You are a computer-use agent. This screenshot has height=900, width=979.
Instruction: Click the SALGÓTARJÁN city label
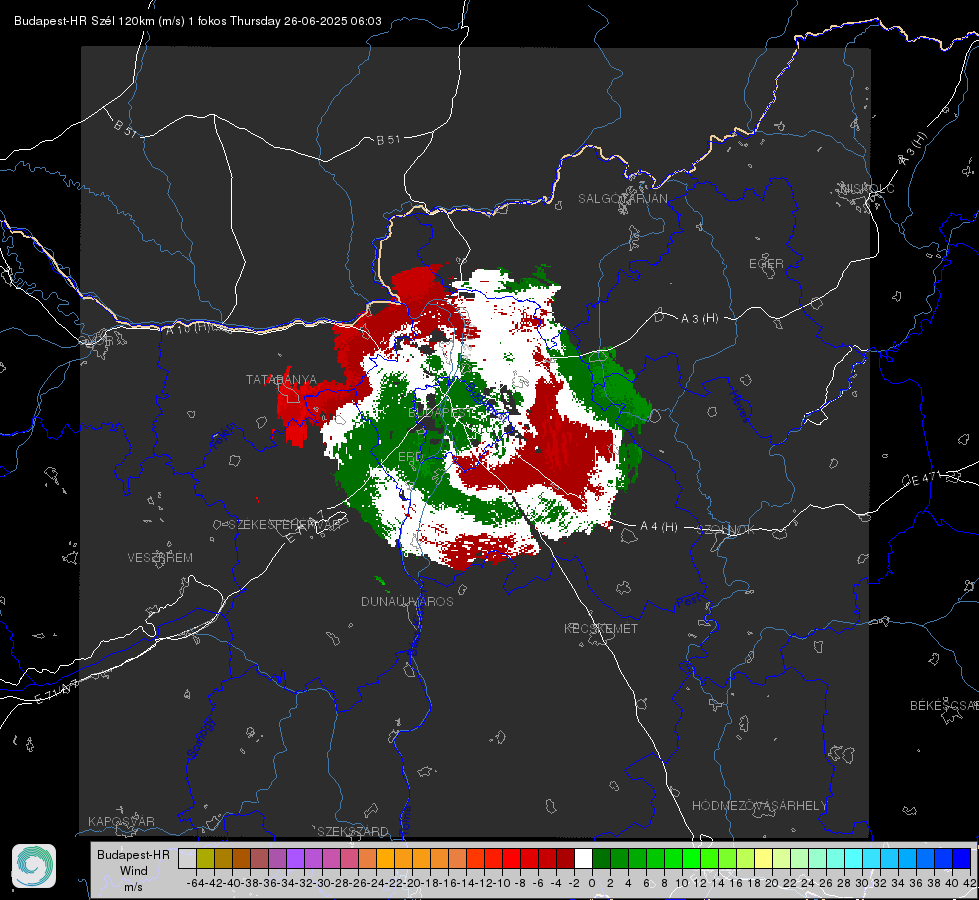coord(622,199)
